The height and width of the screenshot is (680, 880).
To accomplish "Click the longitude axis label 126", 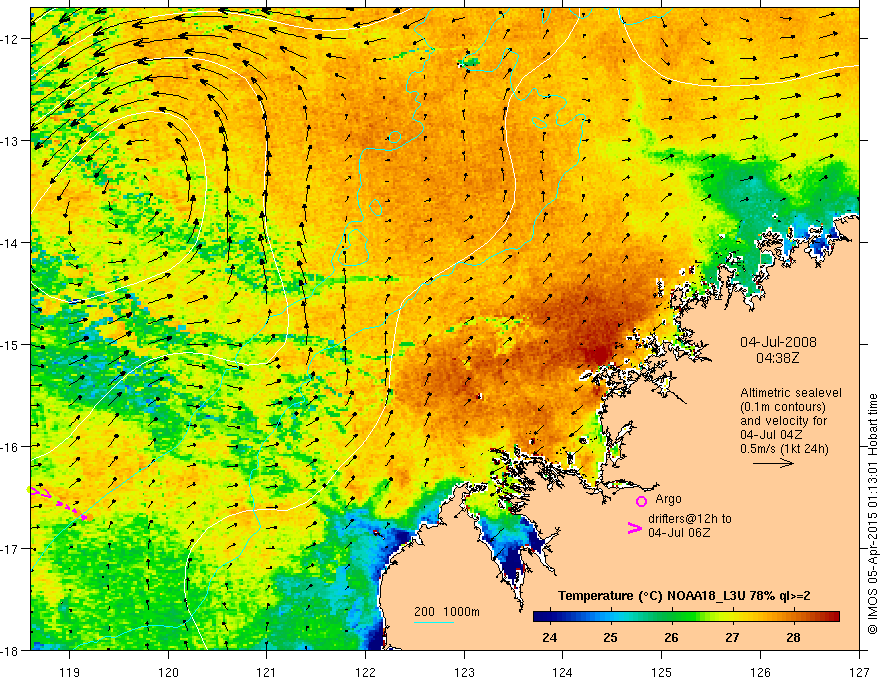I will click(x=760, y=672).
